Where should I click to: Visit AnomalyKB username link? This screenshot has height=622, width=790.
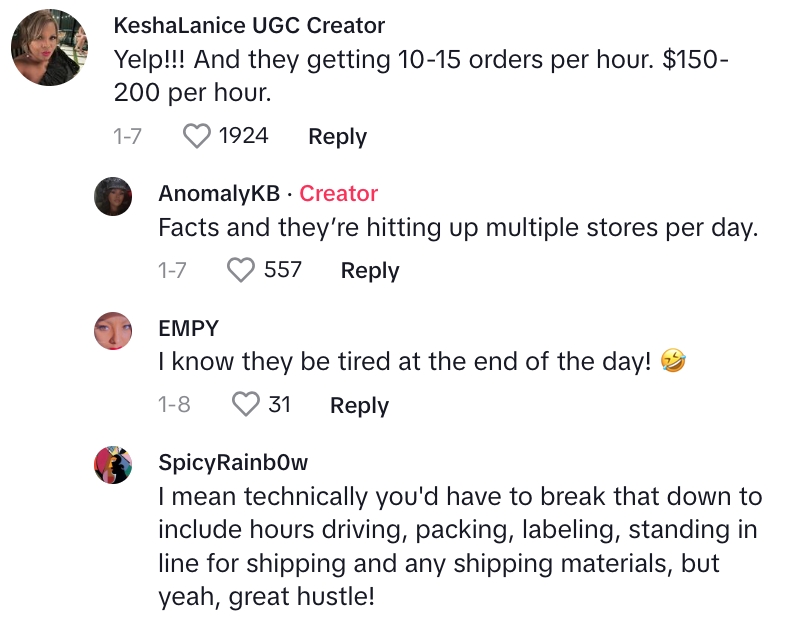pyautogui.click(x=219, y=193)
